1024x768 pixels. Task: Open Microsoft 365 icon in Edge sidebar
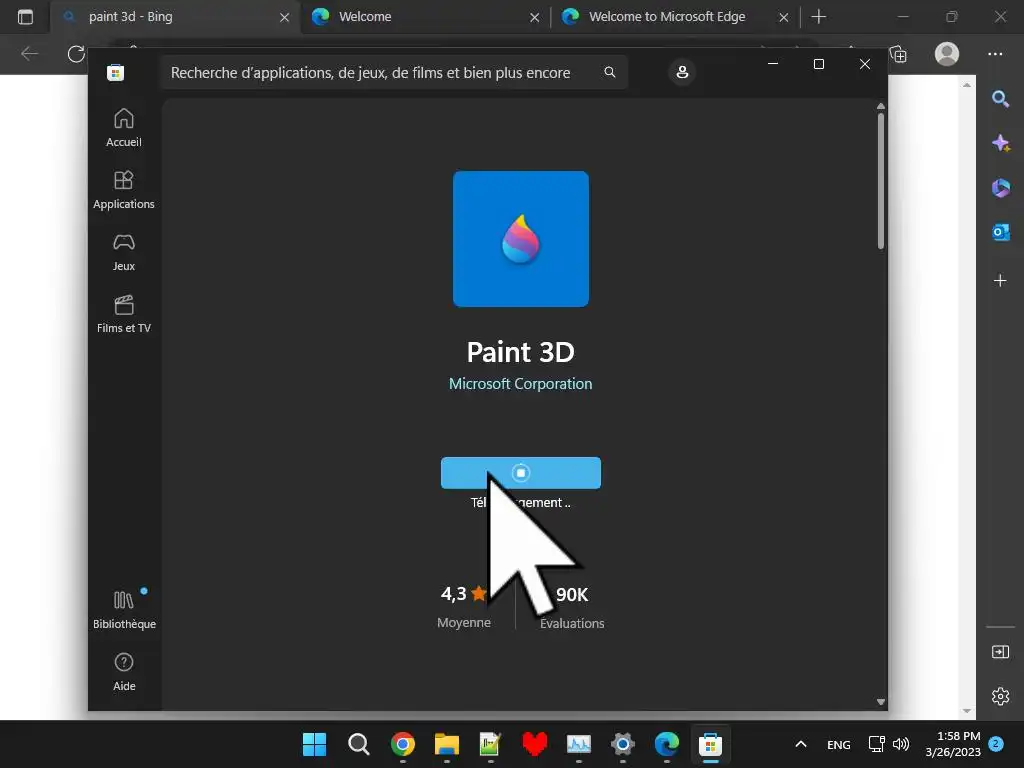tap(1000, 188)
